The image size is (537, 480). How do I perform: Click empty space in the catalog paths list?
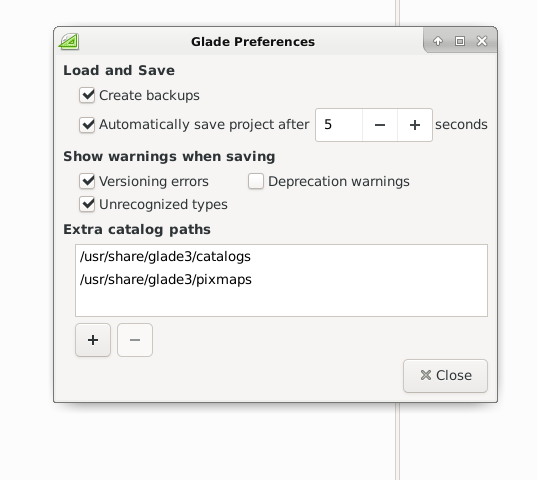281,304
